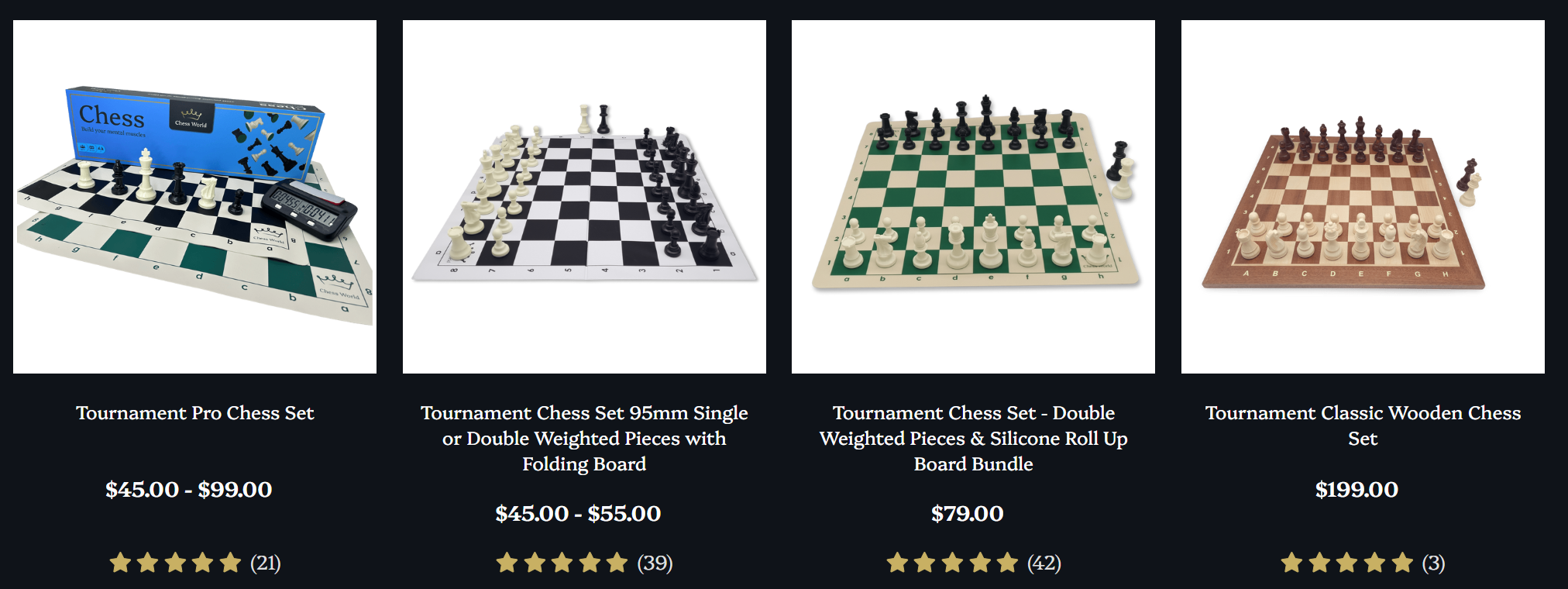
Task: Click the $79.00 price
Action: [x=967, y=514]
